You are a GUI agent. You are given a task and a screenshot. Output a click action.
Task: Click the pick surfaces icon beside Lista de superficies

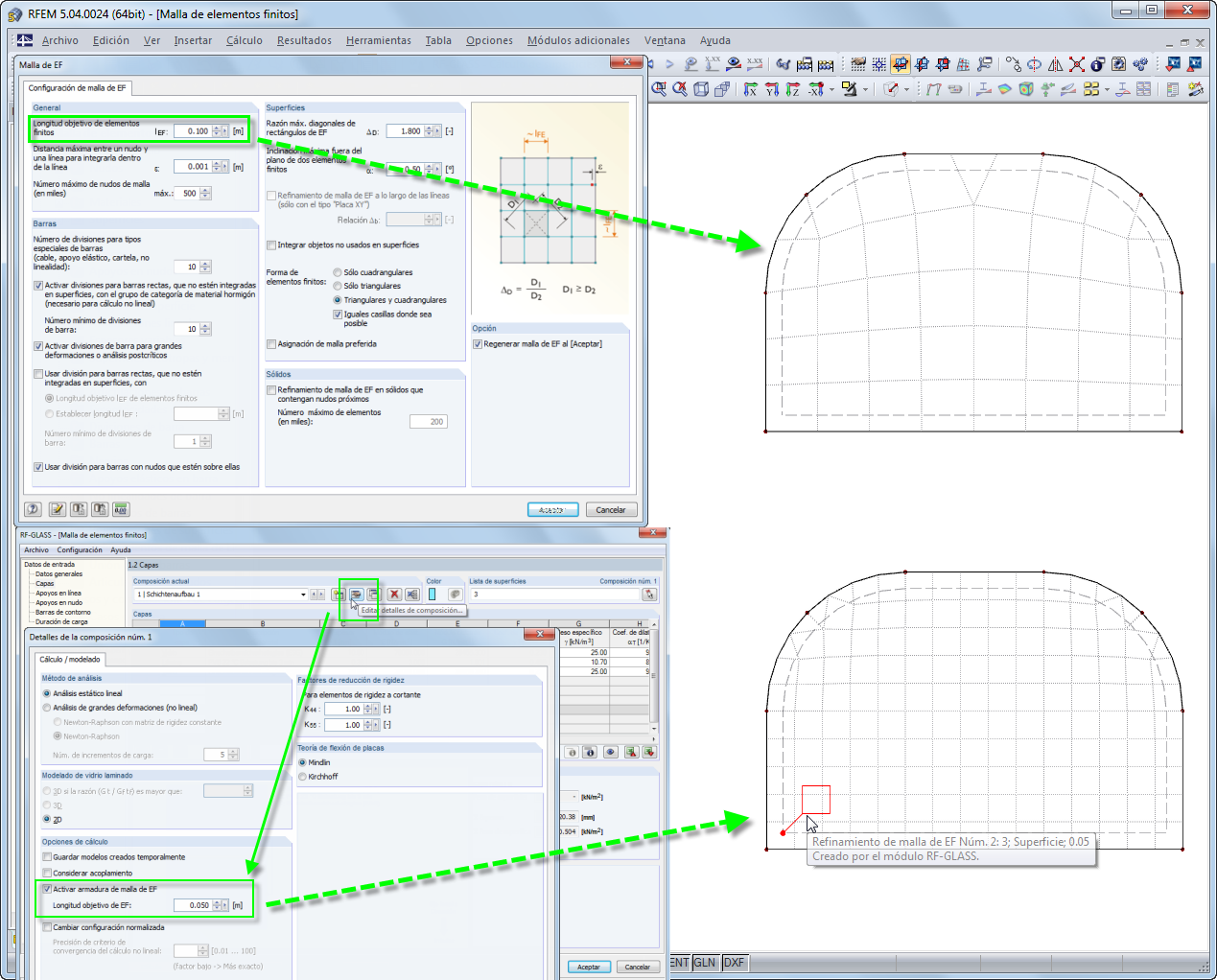[x=650, y=595]
